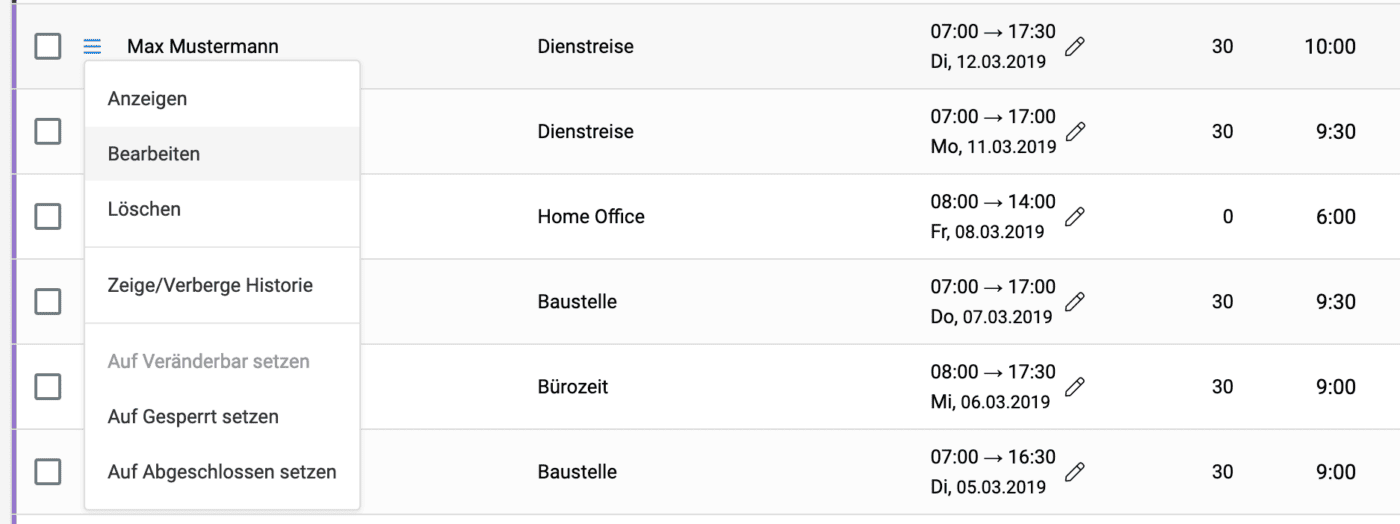Open pencil editor for Fr, 08.03.2019 Home Office
This screenshot has height=524, width=1400.
click(1075, 217)
